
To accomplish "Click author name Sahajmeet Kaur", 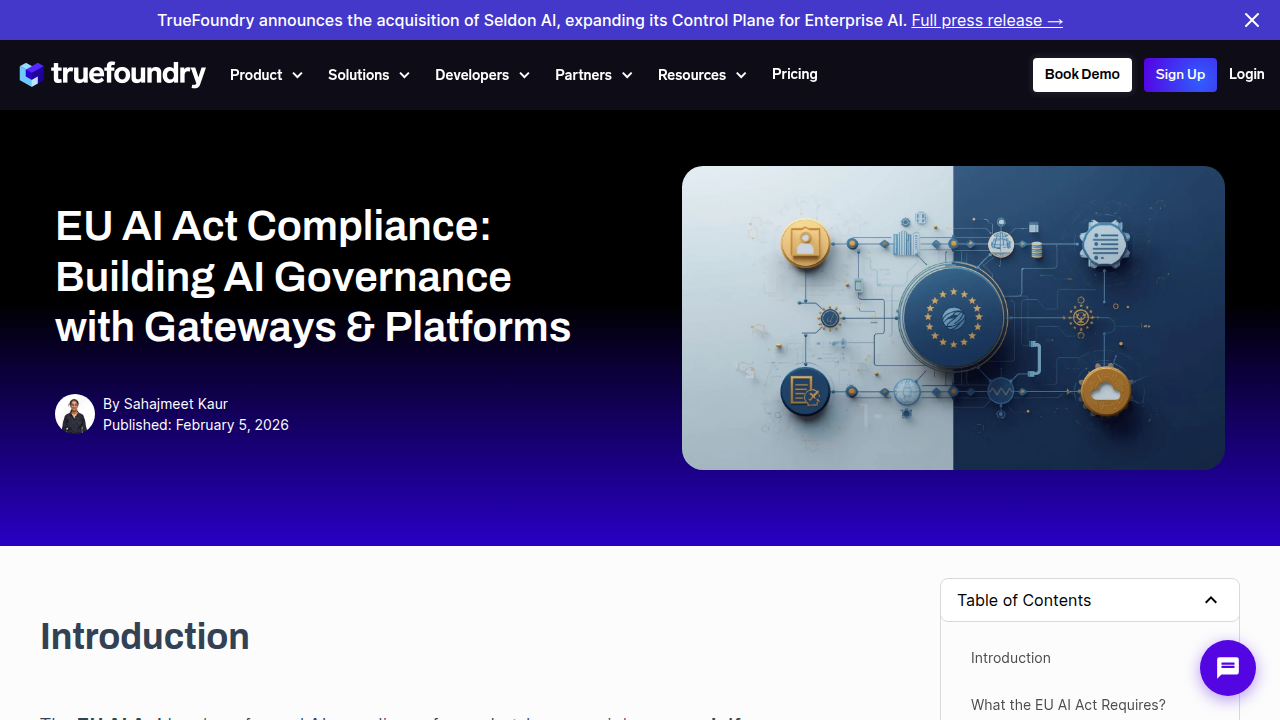I will coord(176,404).
